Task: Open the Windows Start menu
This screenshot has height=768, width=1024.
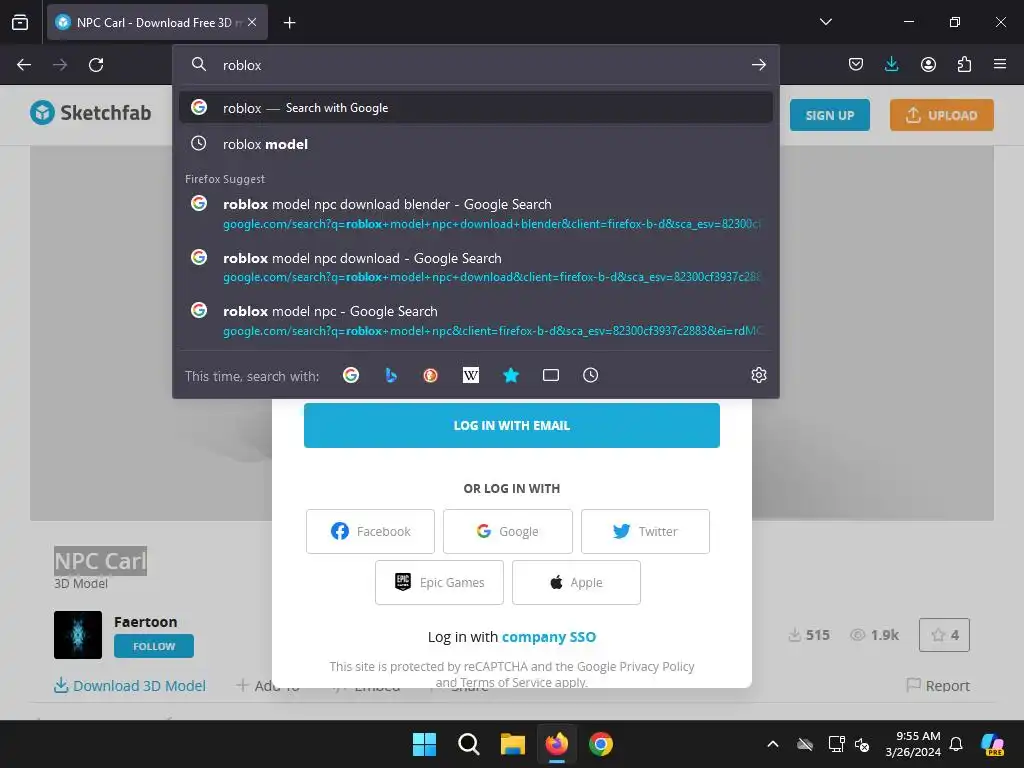Action: 424,744
